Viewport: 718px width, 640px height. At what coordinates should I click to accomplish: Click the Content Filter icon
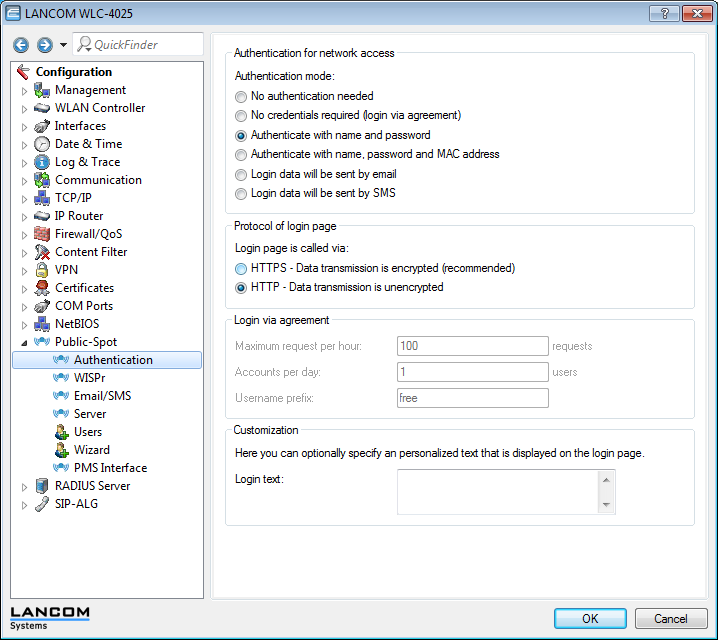42,252
